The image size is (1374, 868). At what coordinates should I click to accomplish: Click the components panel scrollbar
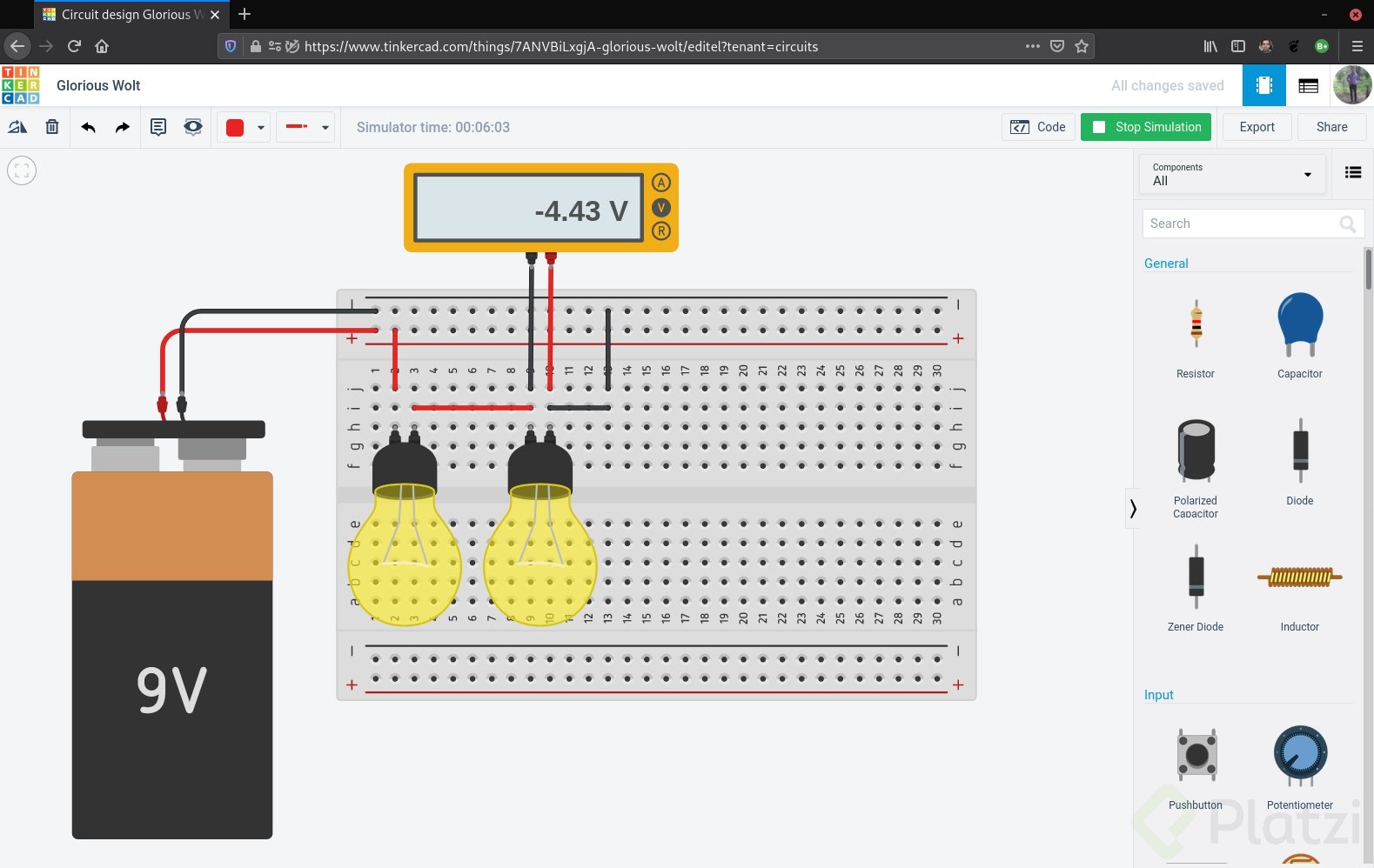1369,270
